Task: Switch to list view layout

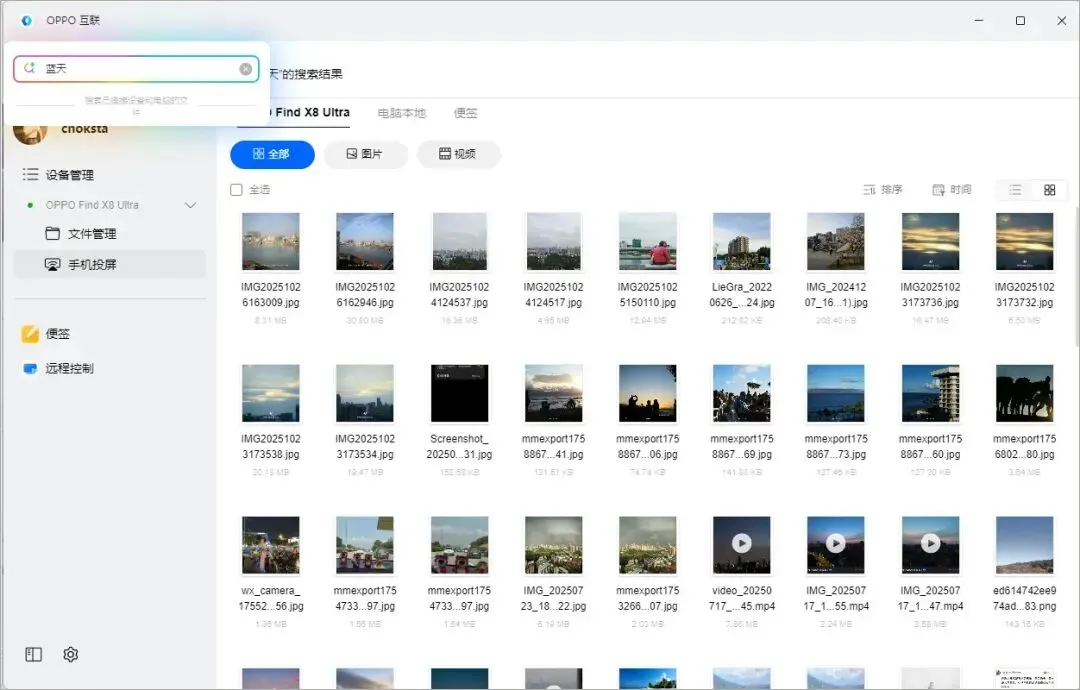Action: [1015, 190]
